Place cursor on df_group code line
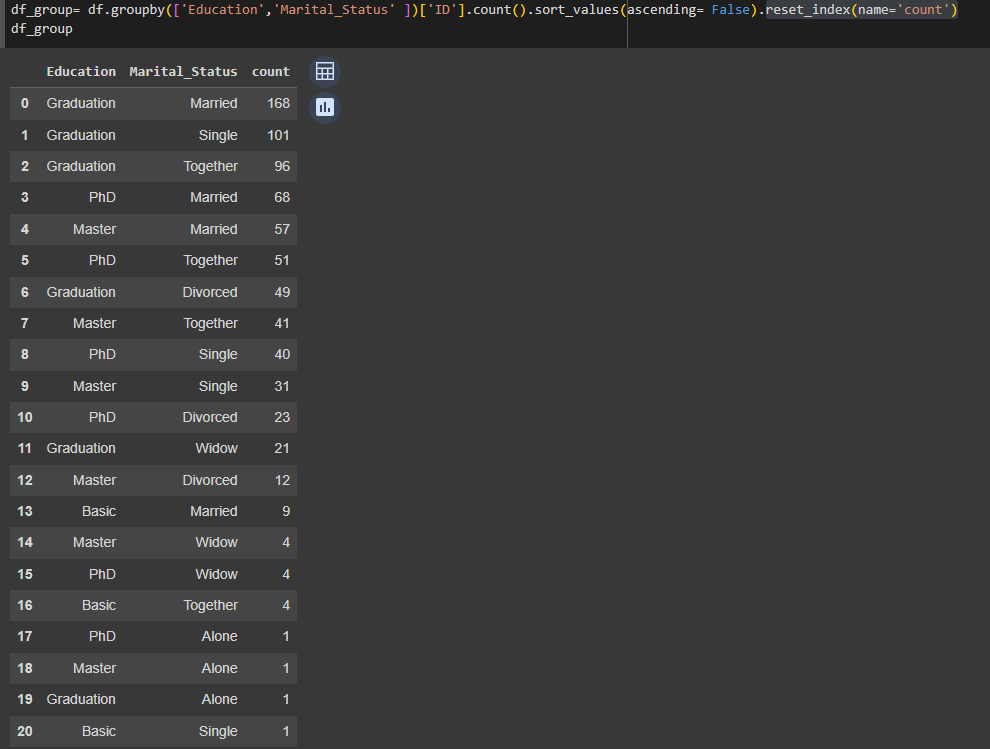The width and height of the screenshot is (990, 749). (42, 29)
